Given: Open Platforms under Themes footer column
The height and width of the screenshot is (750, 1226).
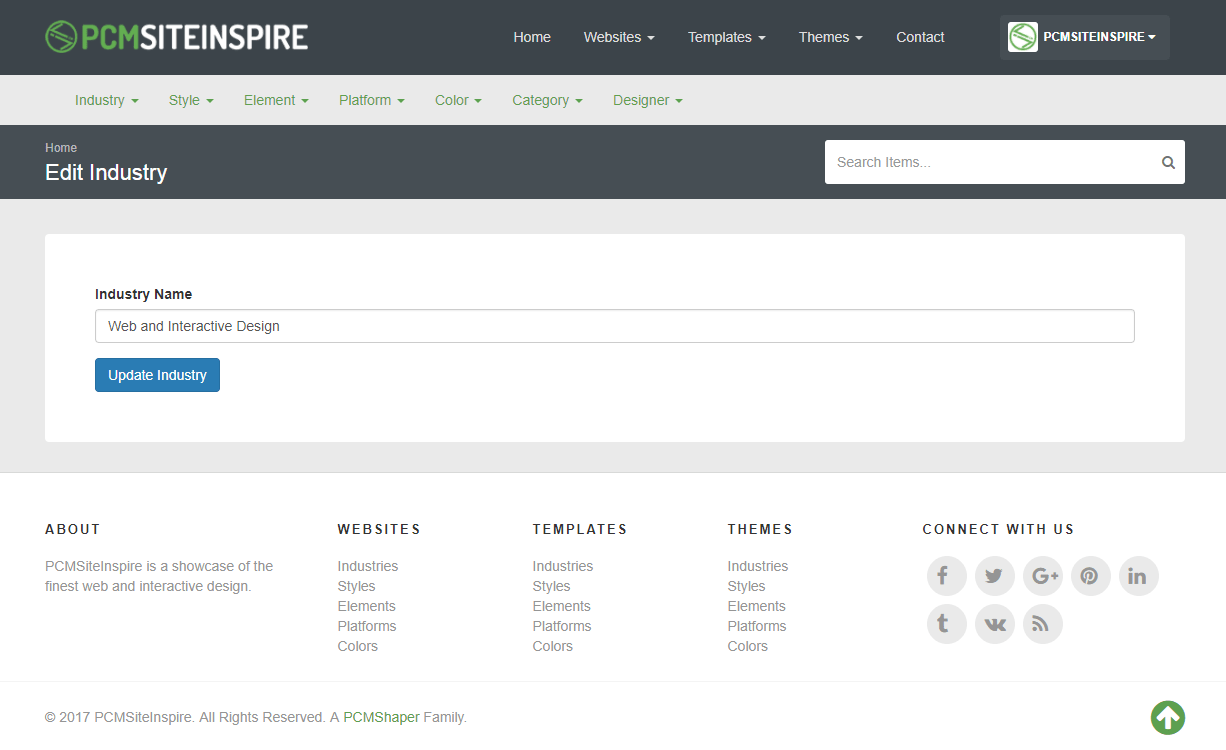Looking at the screenshot, I should click(757, 626).
